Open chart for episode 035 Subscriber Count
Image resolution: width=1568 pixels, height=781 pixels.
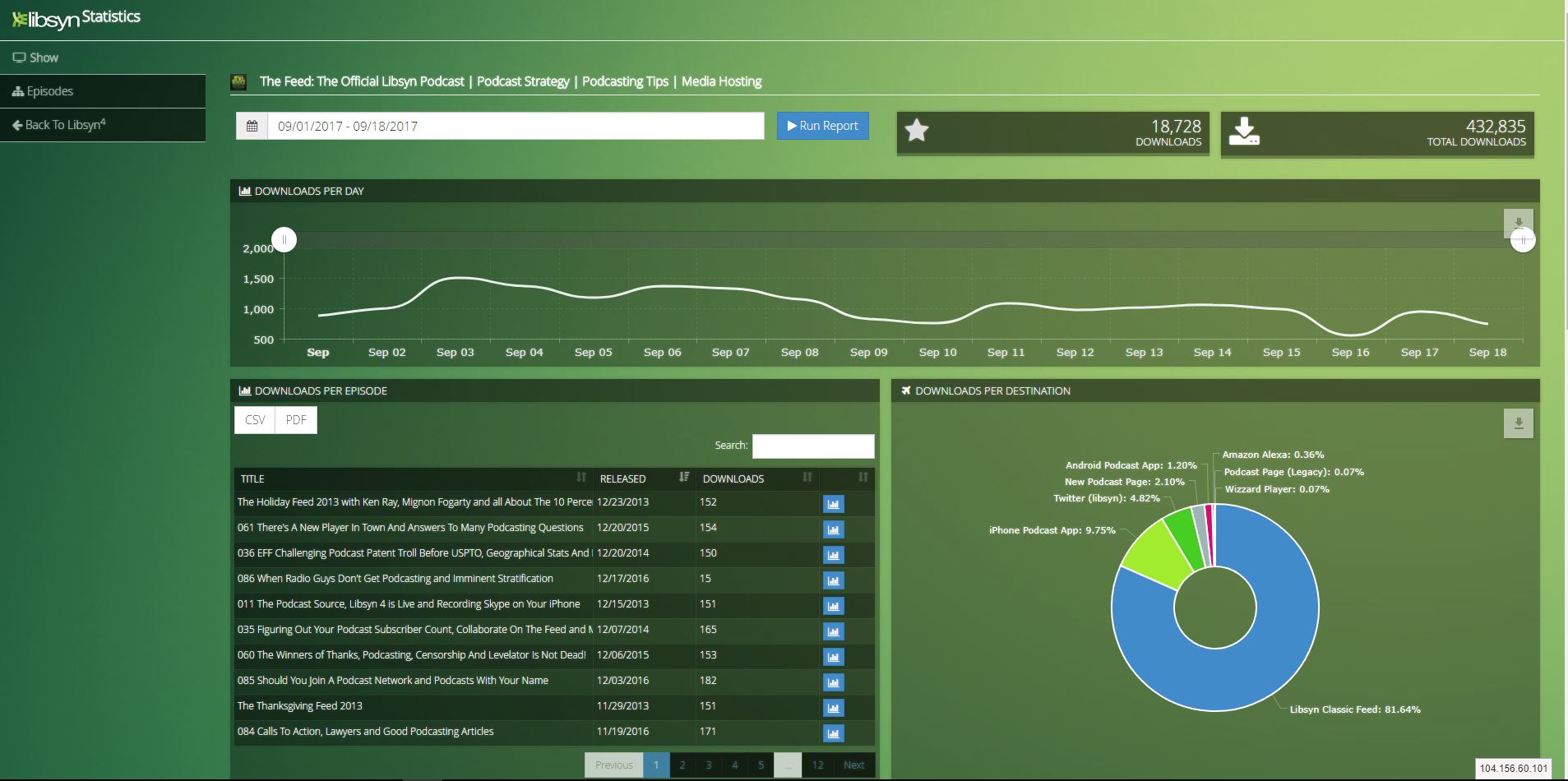[833, 632]
